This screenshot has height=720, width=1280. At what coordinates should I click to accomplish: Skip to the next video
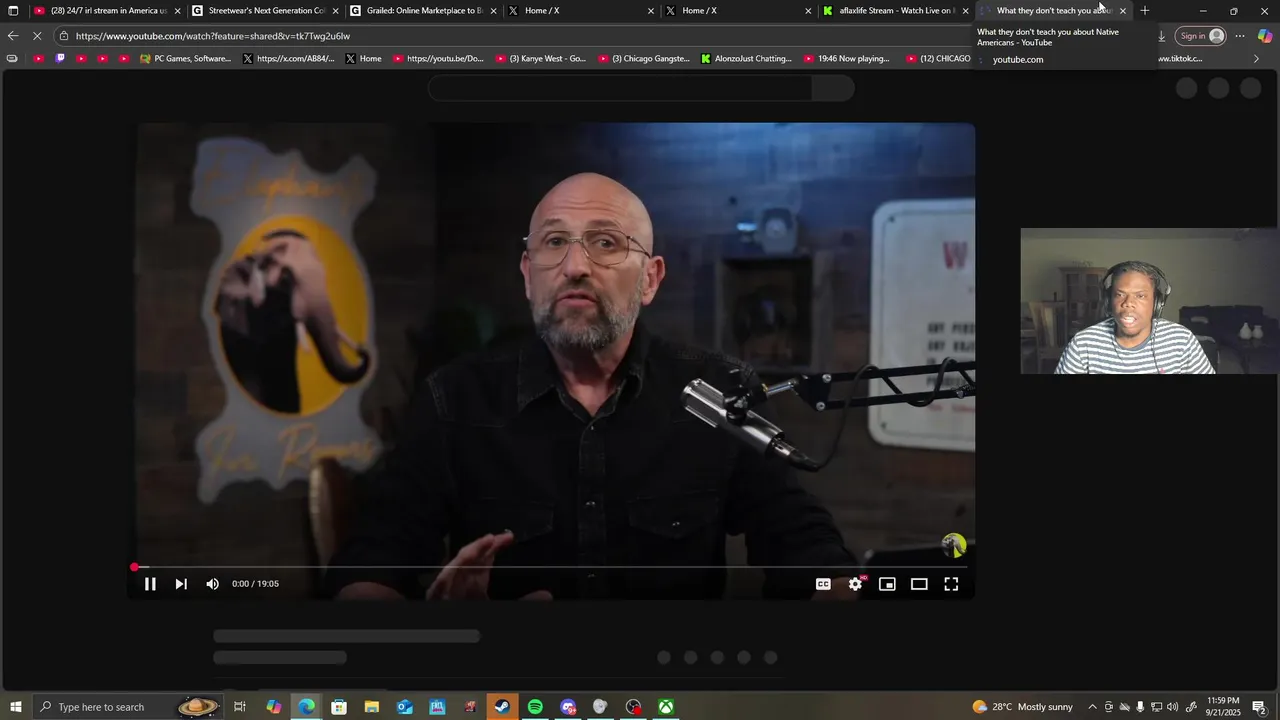pyautogui.click(x=181, y=584)
